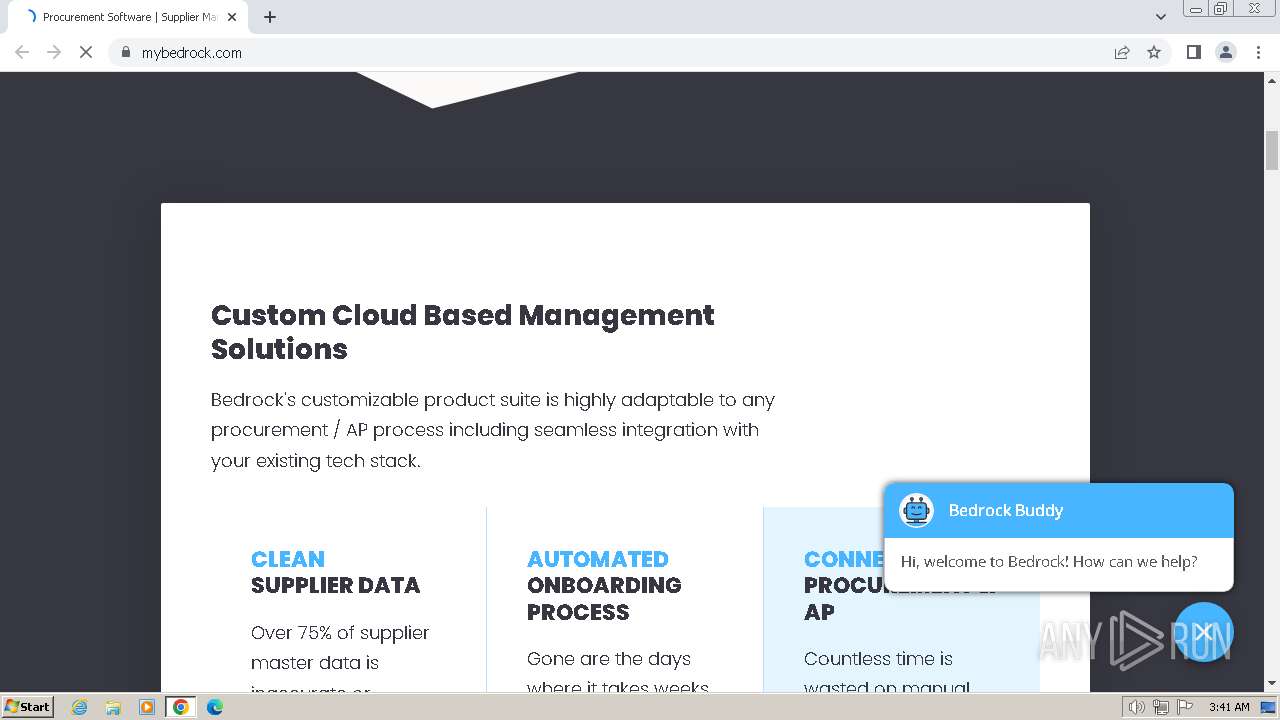Viewport: 1280px width, 720px height.
Task: Click the system clock 3:41 AM
Action: [1229, 707]
